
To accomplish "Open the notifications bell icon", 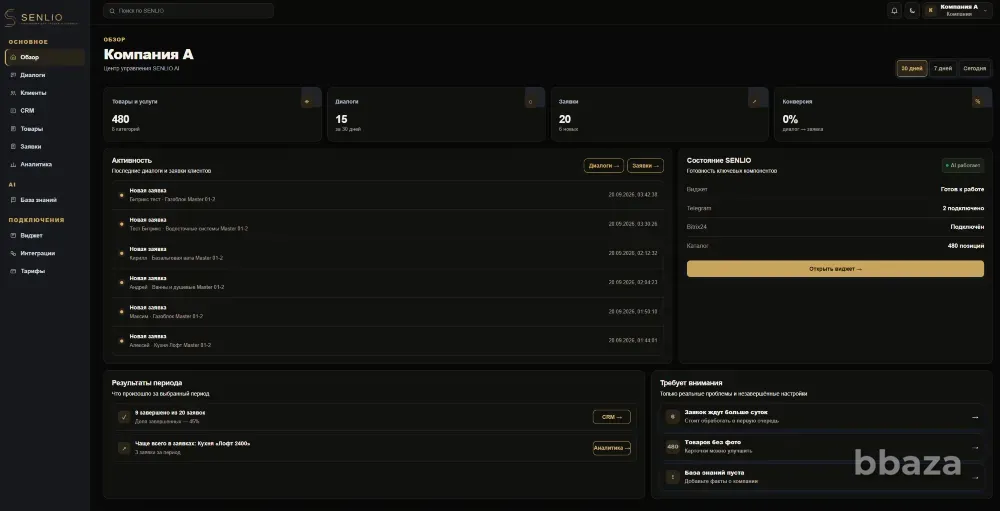I will (895, 10).
